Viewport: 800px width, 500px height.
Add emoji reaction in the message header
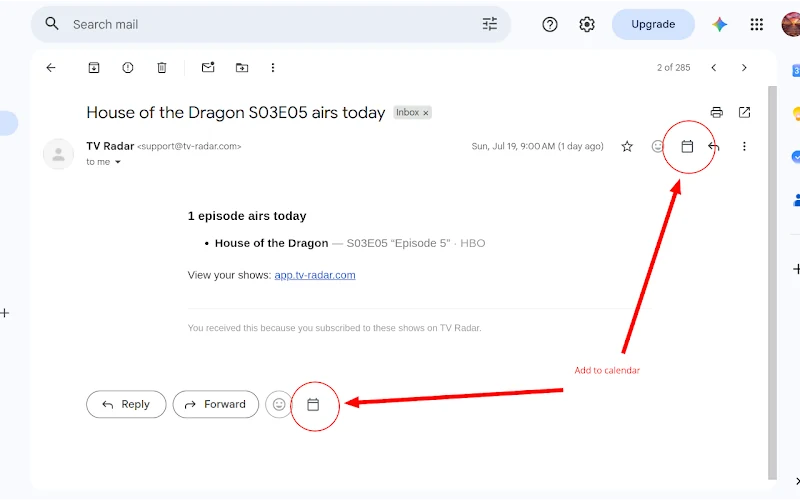pos(657,146)
